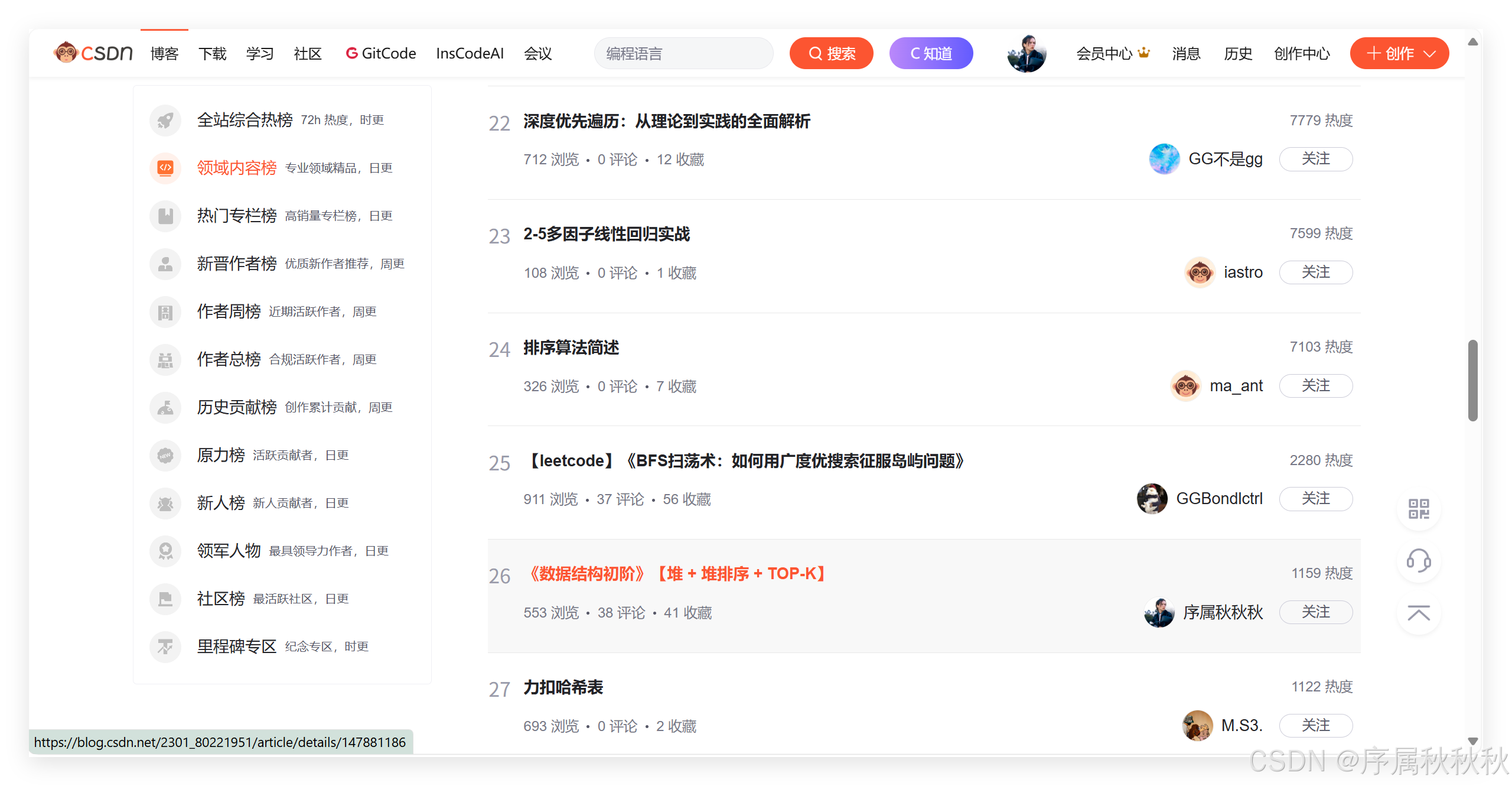Open article 排序算法简述

[571, 347]
